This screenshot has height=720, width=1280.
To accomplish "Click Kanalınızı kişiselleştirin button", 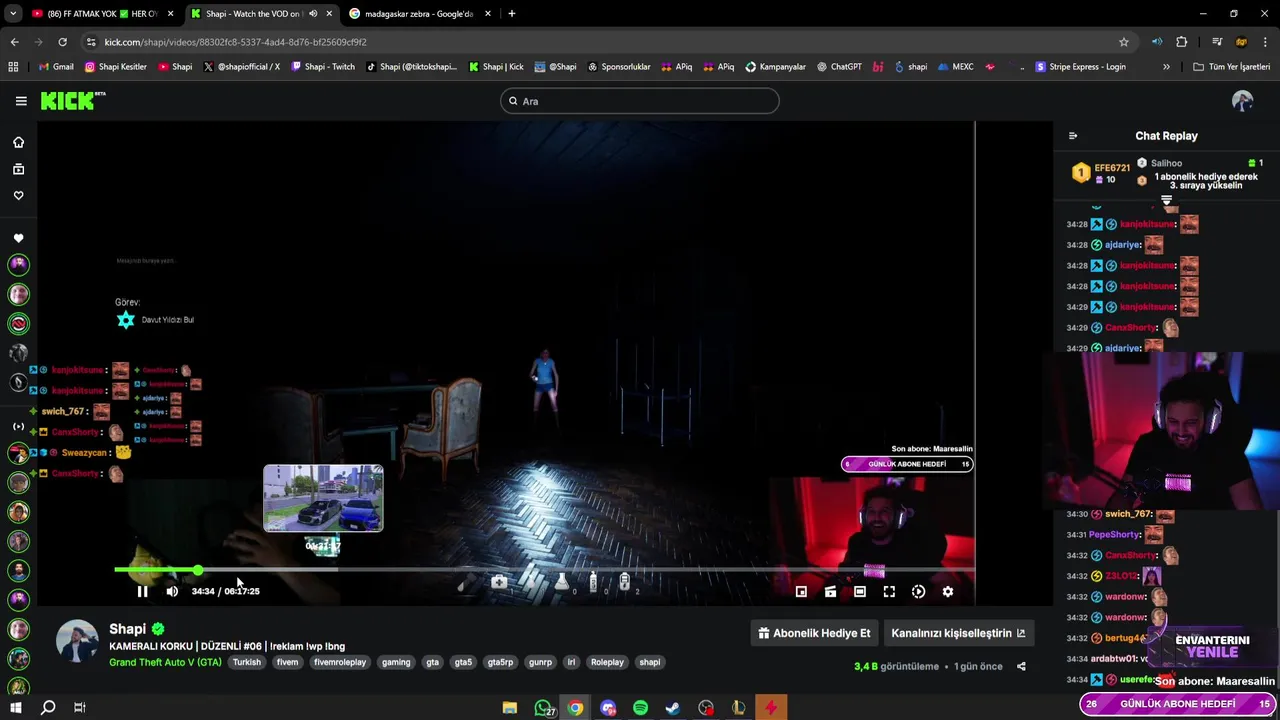I will click(x=958, y=633).
